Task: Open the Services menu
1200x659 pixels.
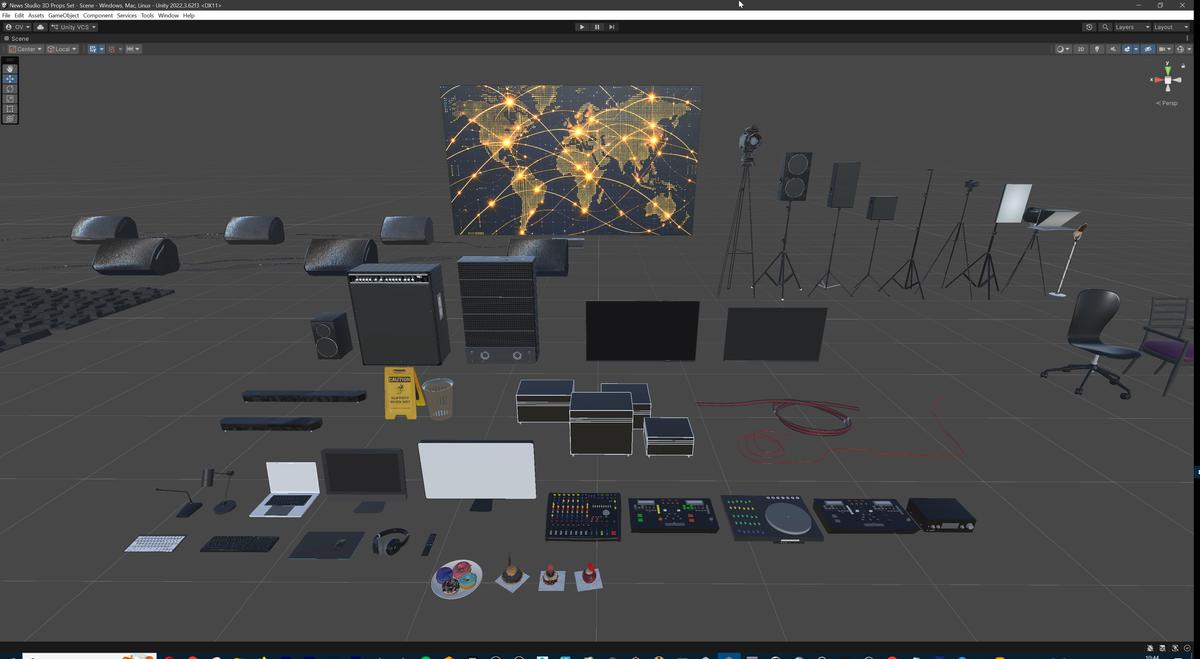Action: [x=127, y=16]
